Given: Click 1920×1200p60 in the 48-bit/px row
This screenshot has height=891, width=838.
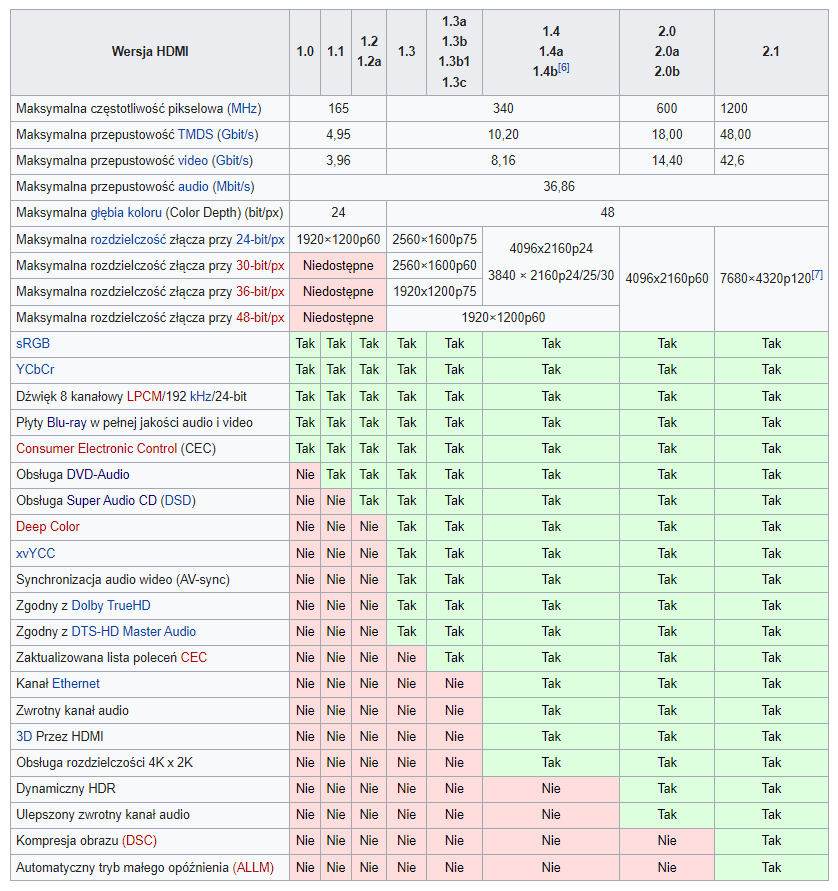Looking at the screenshot, I should [x=503, y=318].
